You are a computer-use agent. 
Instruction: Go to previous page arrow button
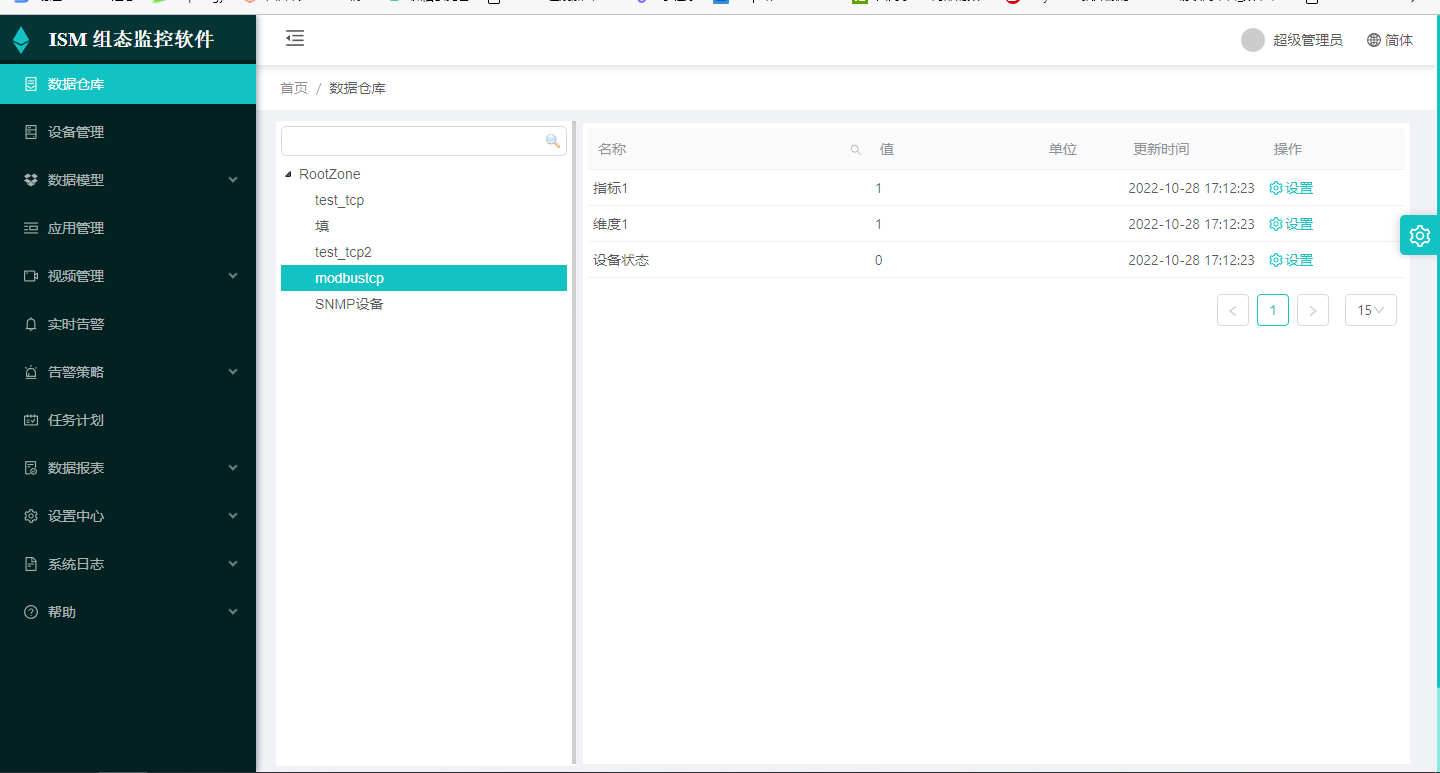coord(1233,310)
